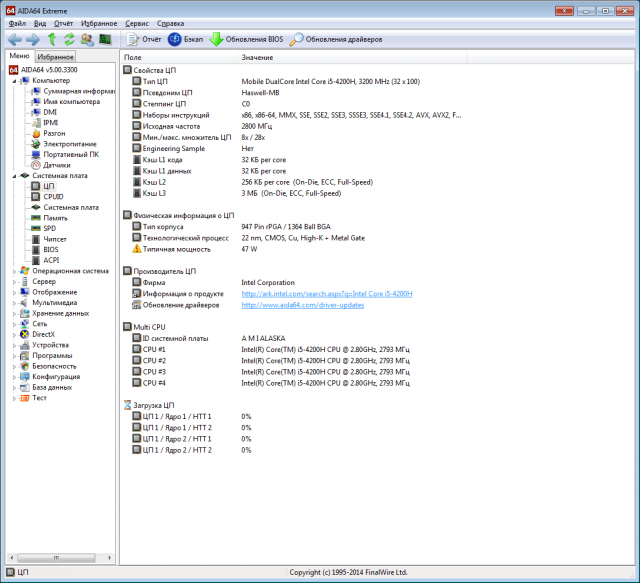Viewport: 640px width, 583px height.
Task: Open the Отчёт report toolbar button
Action: (x=144, y=40)
